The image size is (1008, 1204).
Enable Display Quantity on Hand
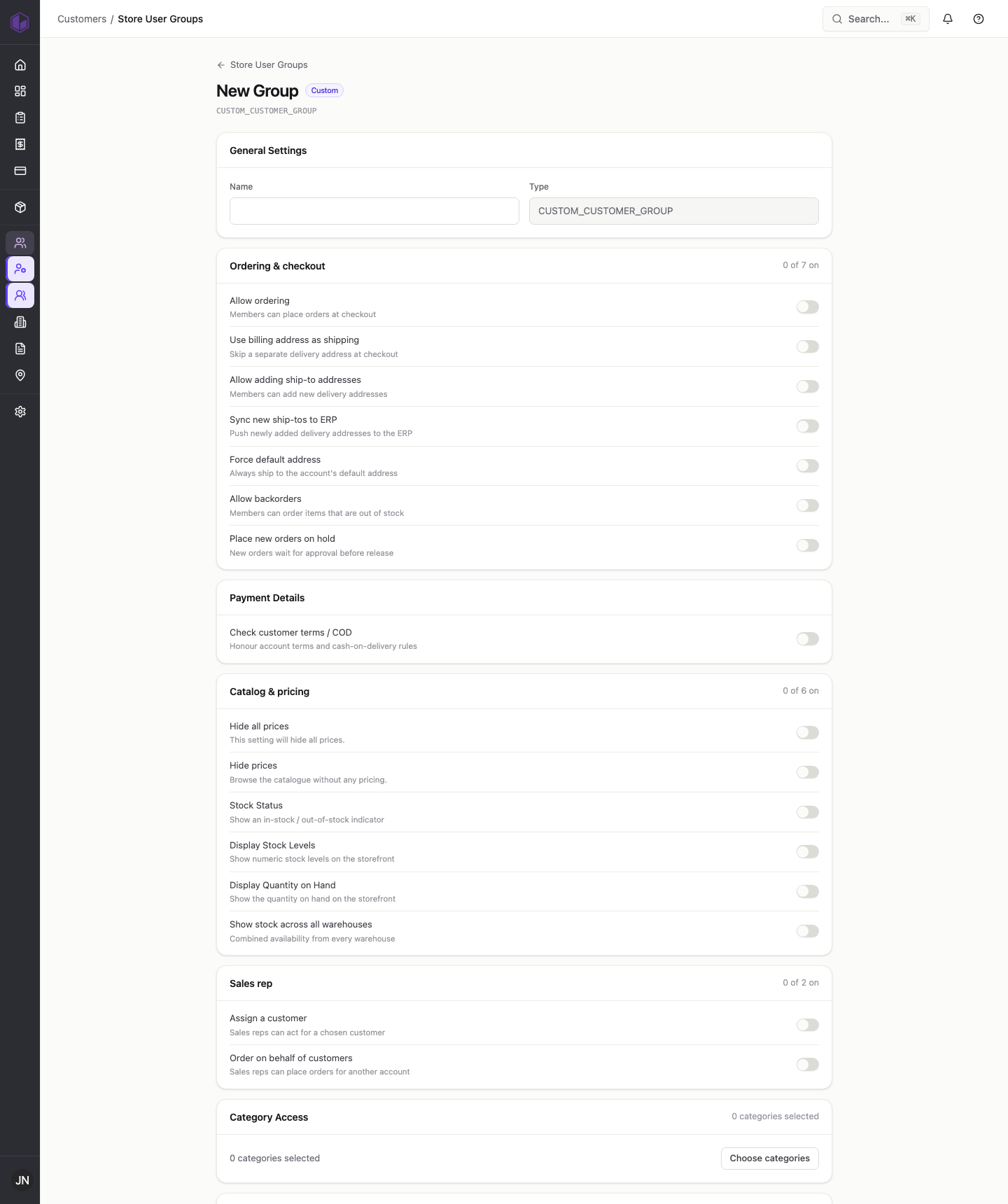pyautogui.click(x=808, y=892)
